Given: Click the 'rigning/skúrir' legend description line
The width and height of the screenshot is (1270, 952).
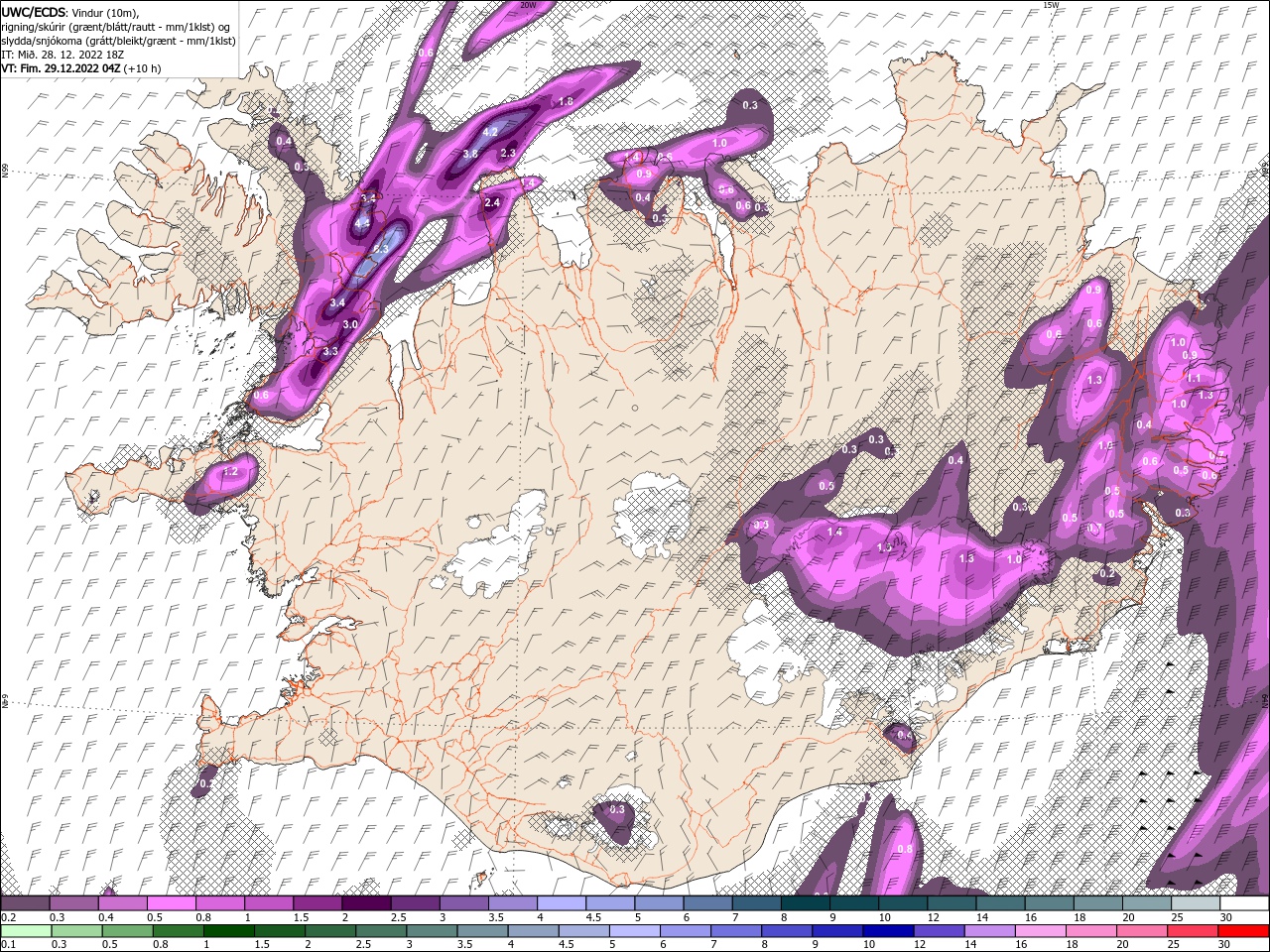Looking at the screenshot, I should click(x=117, y=26).
